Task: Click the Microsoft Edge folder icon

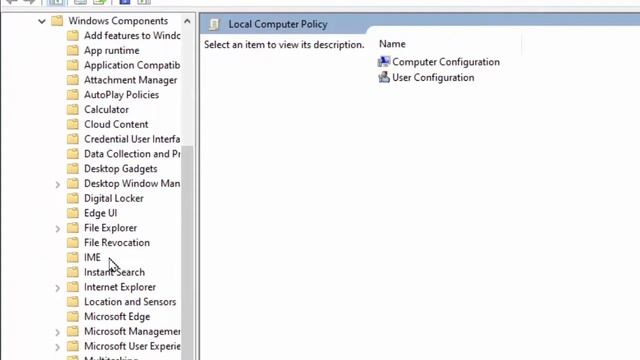Action: pos(73,317)
